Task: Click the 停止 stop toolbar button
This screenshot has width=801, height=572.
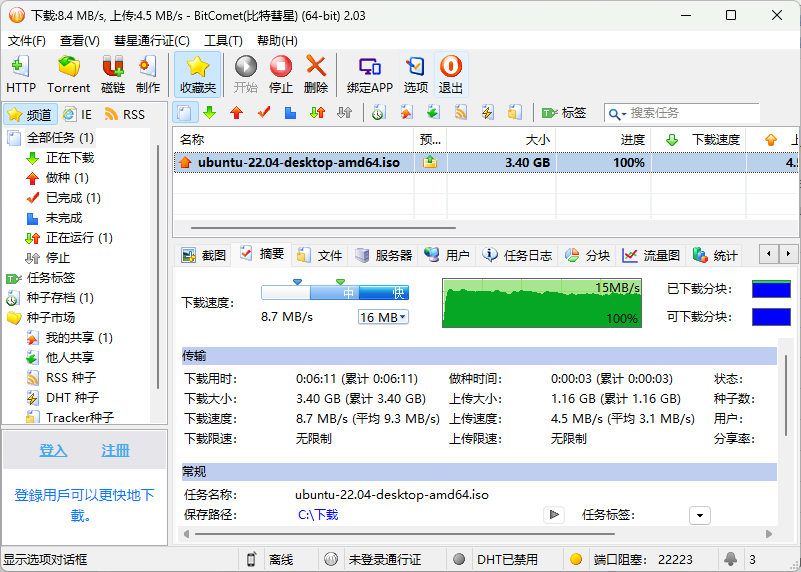Action: click(x=280, y=75)
